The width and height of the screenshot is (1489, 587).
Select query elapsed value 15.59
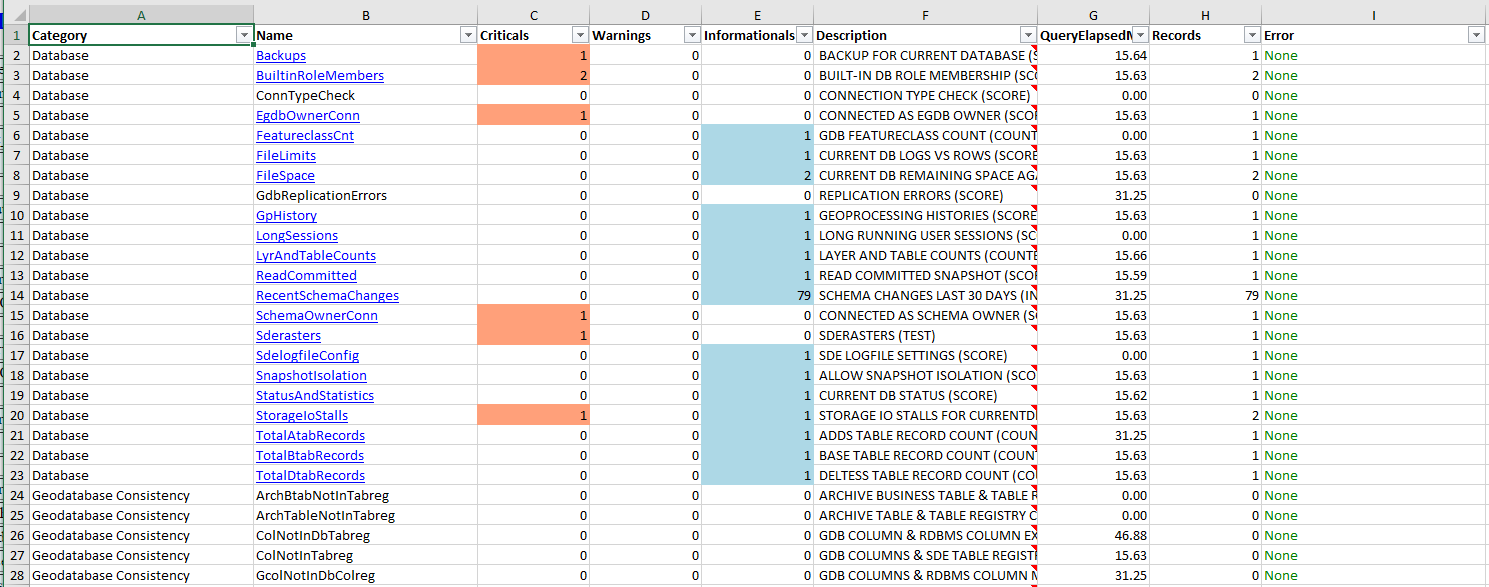1094,275
